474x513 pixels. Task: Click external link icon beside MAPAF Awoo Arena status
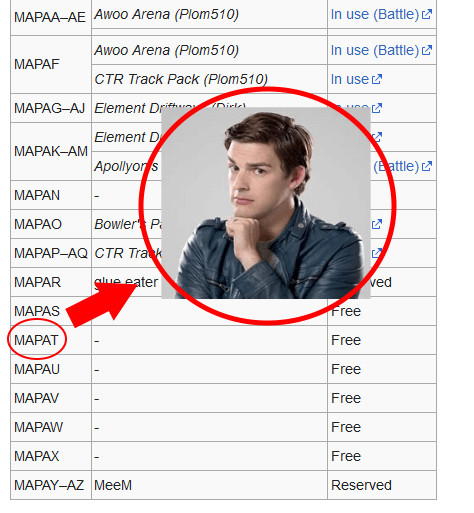427,51
